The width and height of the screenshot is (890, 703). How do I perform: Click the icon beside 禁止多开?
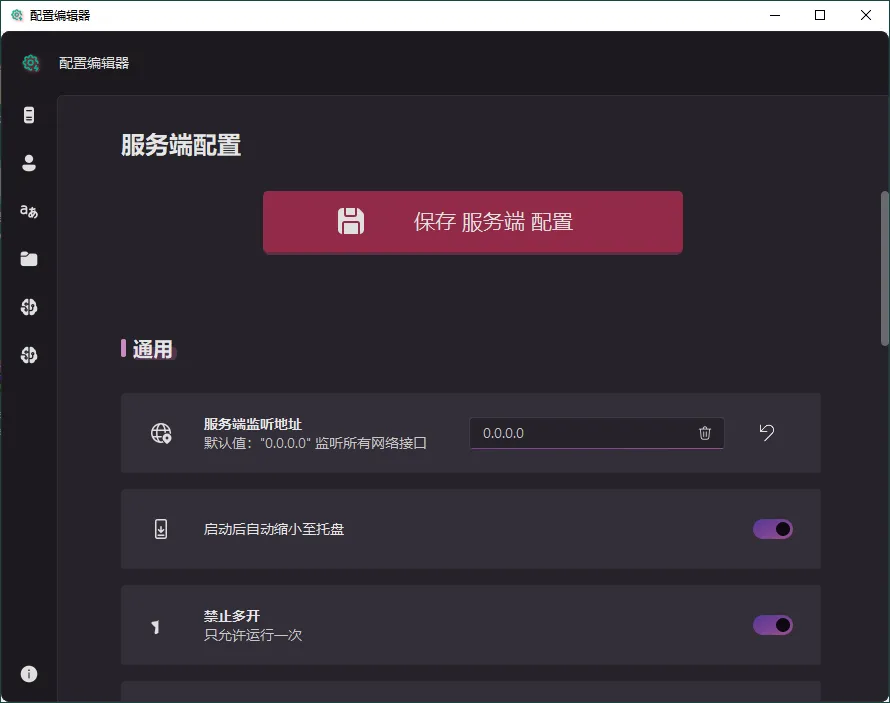pyautogui.click(x=155, y=625)
